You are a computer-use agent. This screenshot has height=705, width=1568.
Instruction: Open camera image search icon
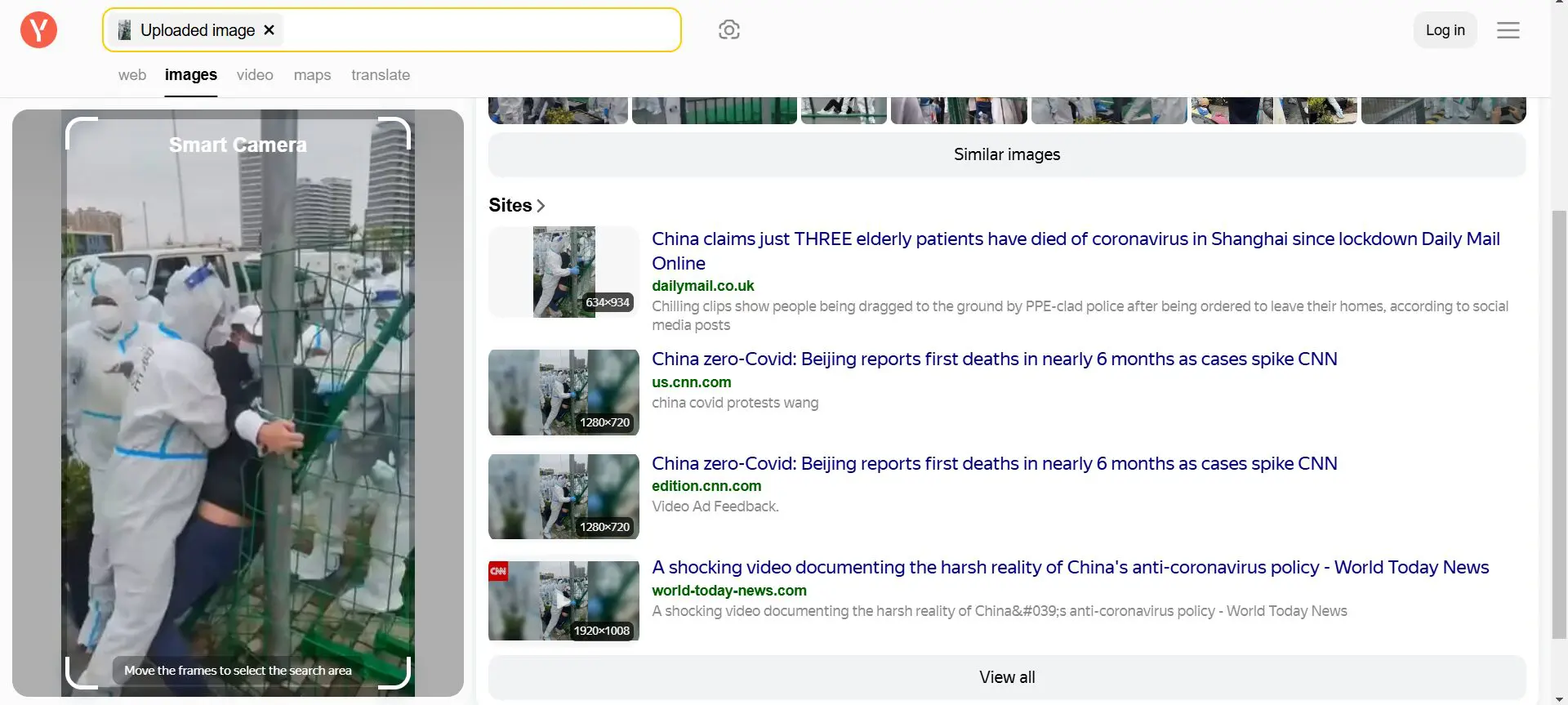point(728,30)
